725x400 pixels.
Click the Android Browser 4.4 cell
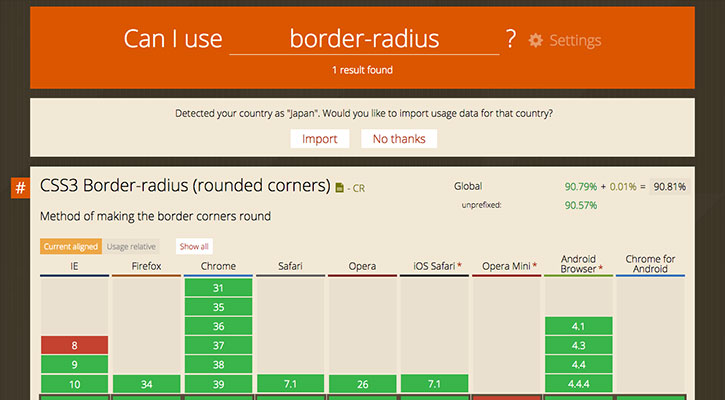[578, 365]
